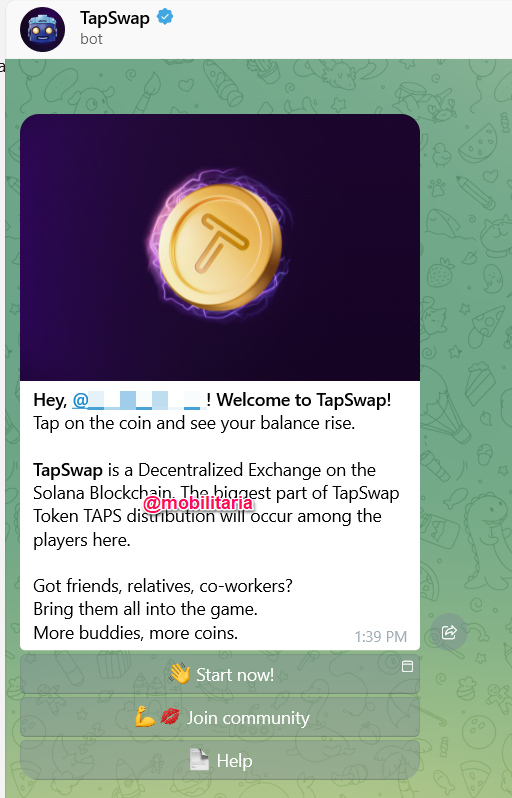Launch the game with Start now!

(x=220, y=674)
